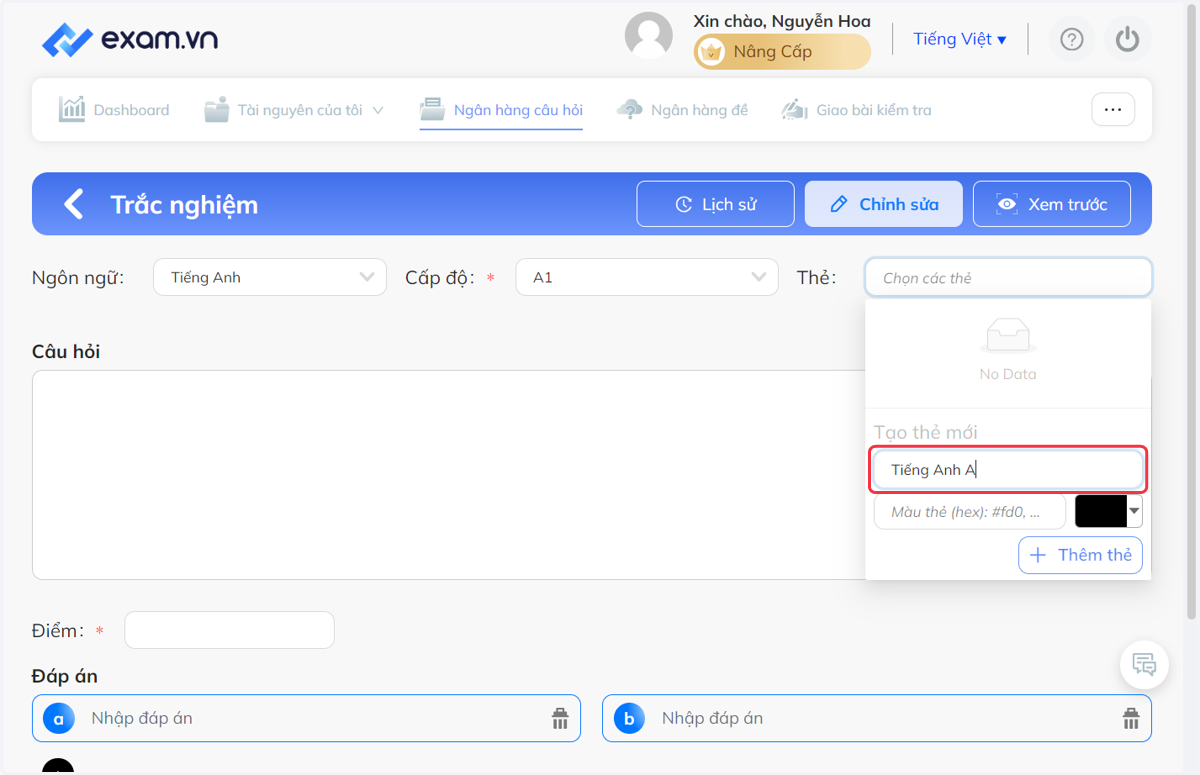This screenshot has height=775, width=1200.
Task: Click the Ngân hàng câu hỏi folder icon
Action: [x=432, y=109]
